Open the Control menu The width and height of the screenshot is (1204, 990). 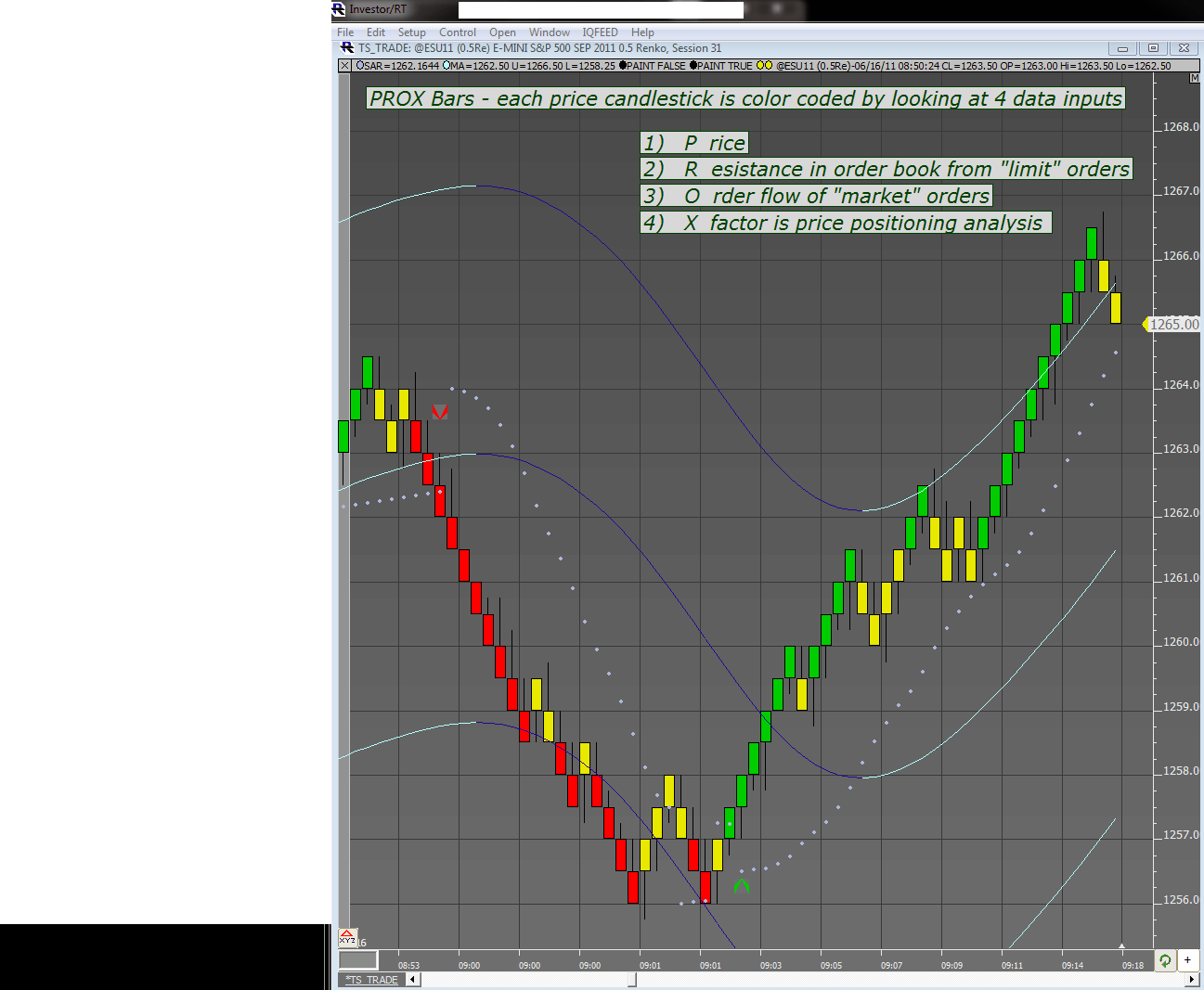[458, 32]
